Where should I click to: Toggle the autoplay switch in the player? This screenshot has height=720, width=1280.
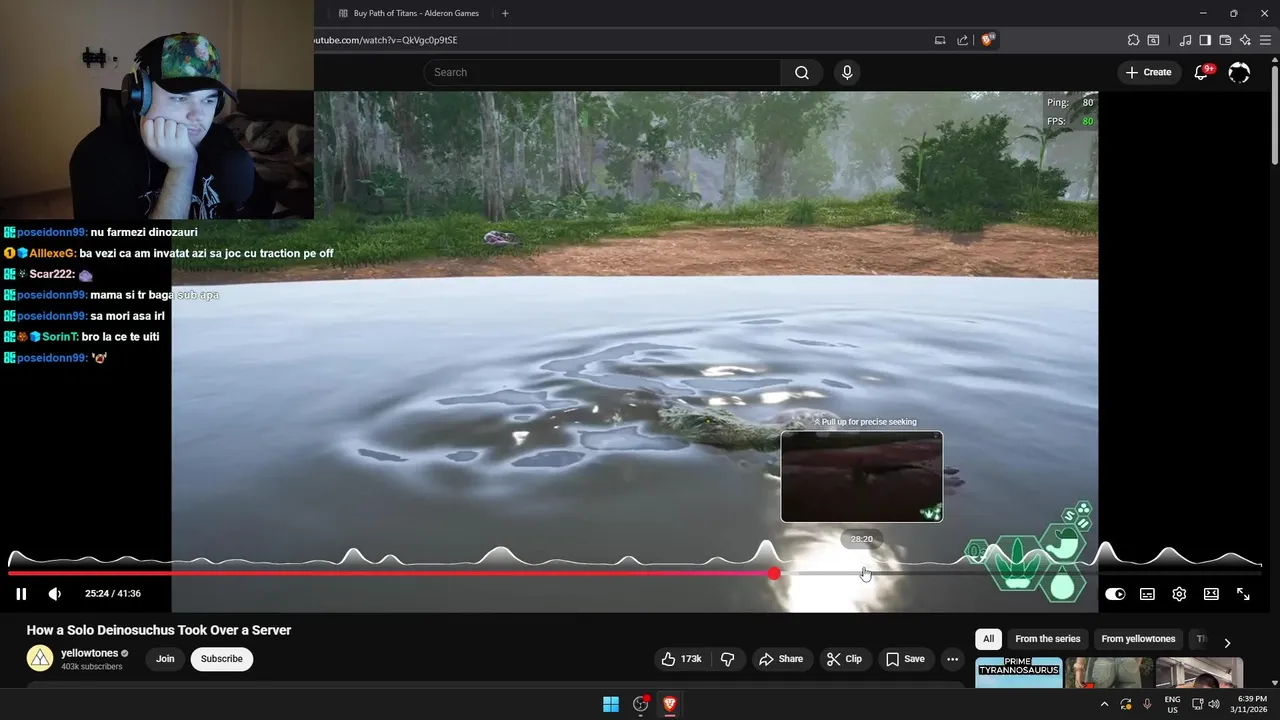tap(1115, 594)
